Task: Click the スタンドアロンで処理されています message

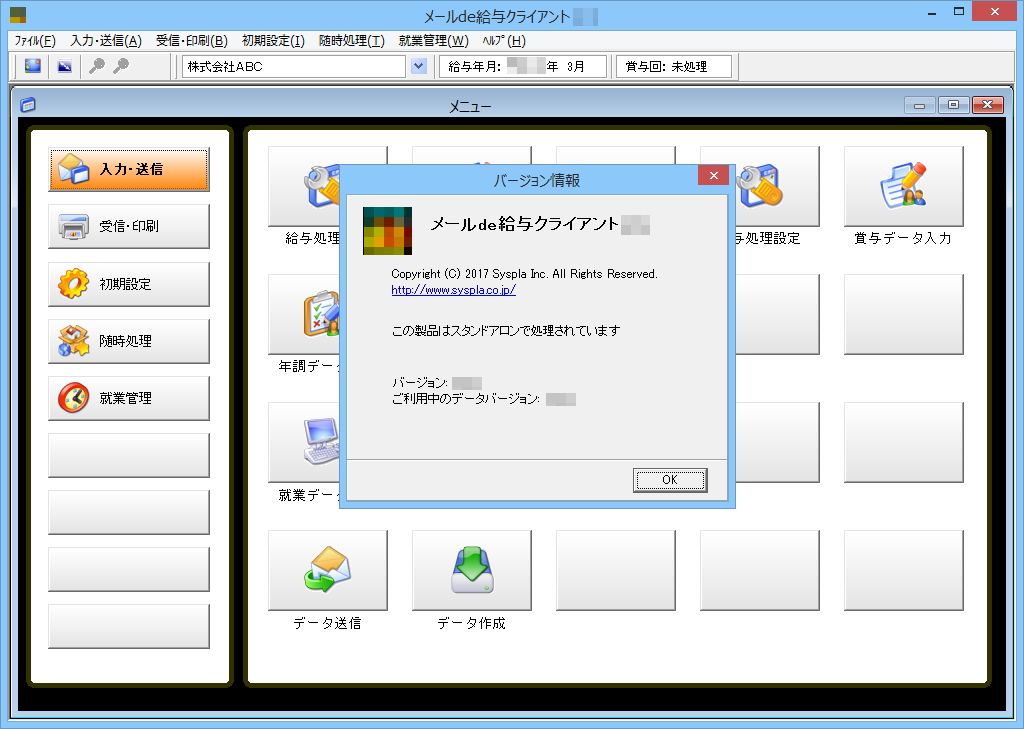Action: click(506, 331)
